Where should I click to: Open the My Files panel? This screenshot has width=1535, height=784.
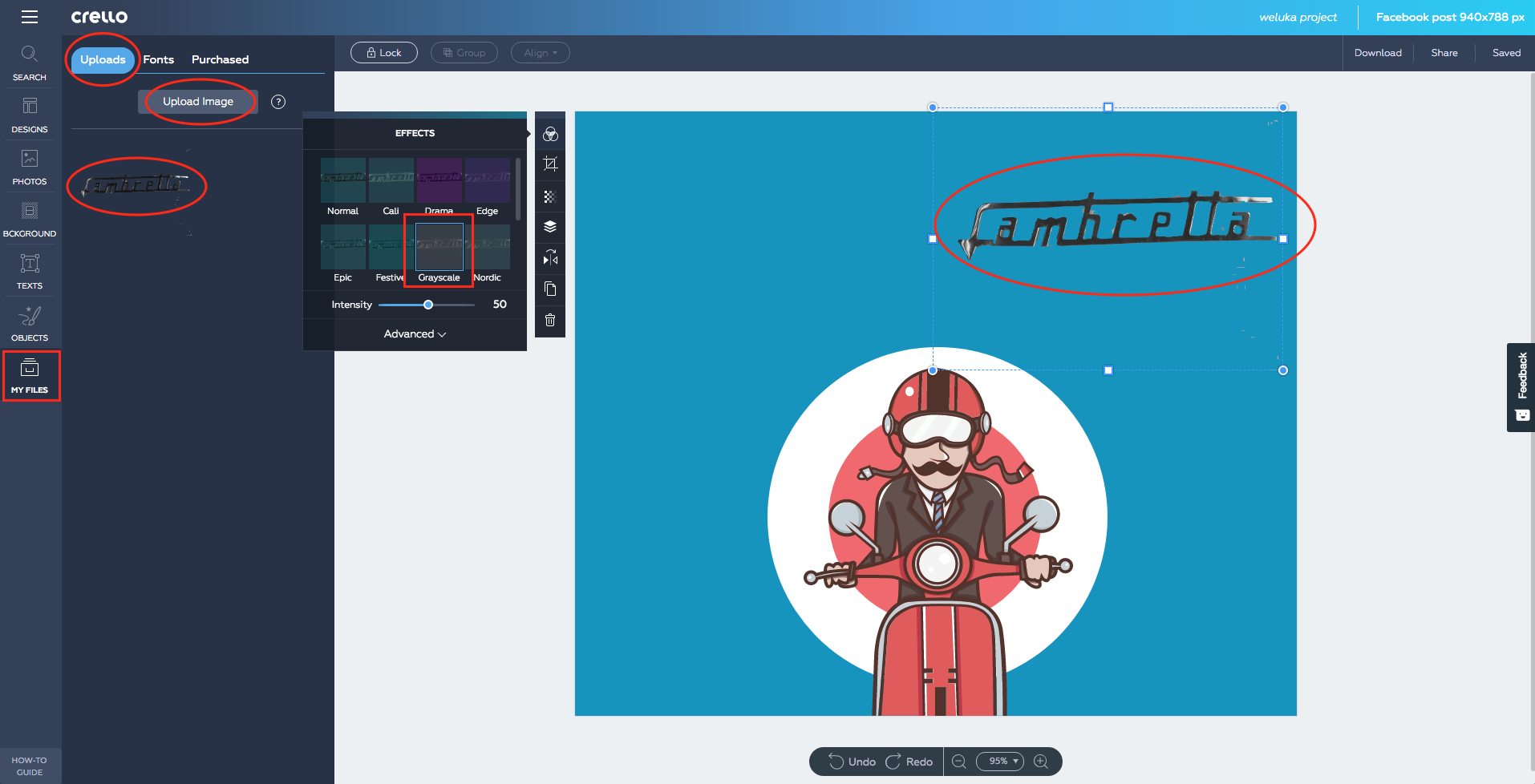[30, 376]
